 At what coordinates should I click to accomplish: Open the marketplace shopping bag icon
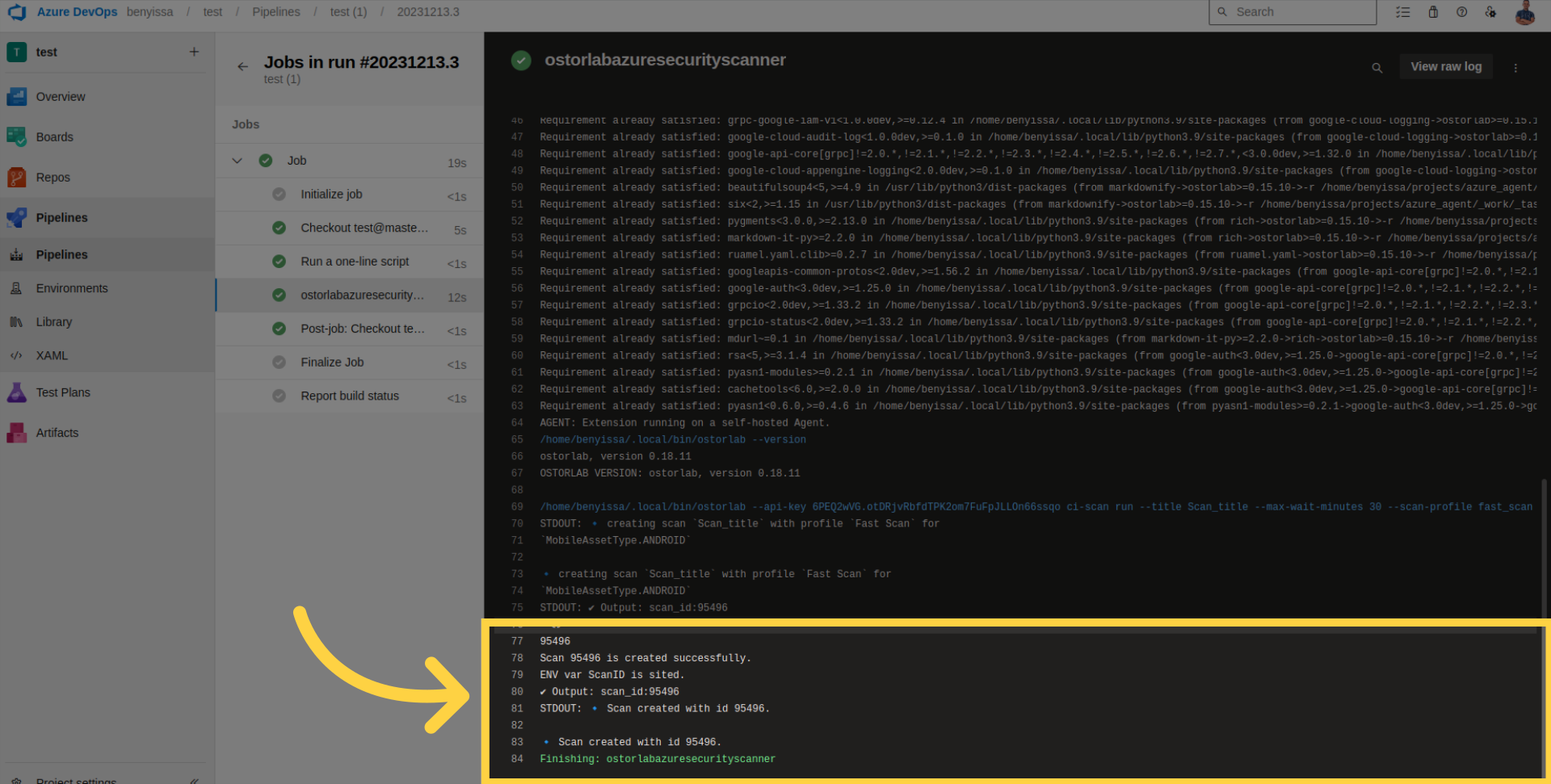pyautogui.click(x=1433, y=12)
